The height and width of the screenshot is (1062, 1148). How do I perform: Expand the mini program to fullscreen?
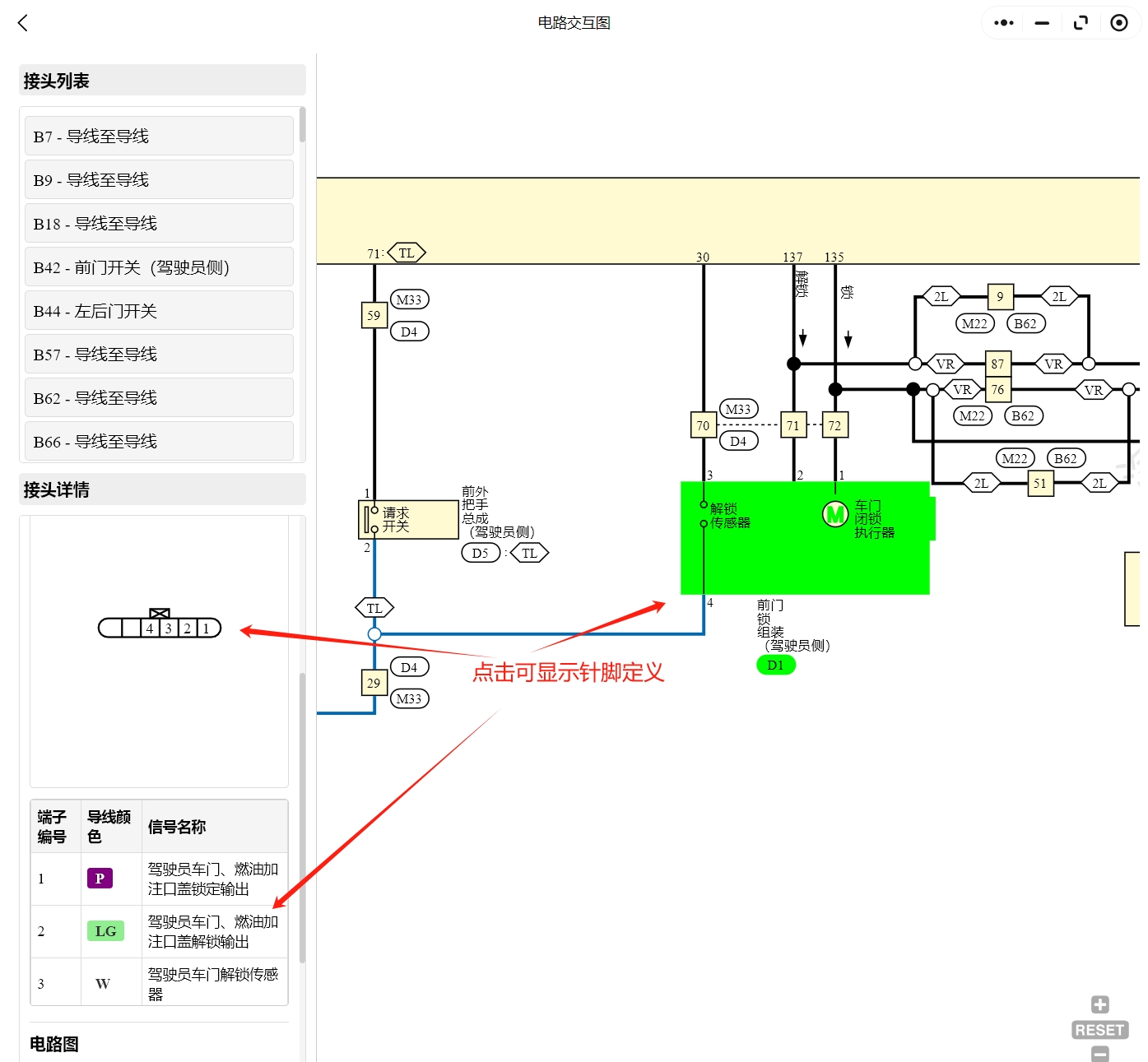click(x=1081, y=22)
